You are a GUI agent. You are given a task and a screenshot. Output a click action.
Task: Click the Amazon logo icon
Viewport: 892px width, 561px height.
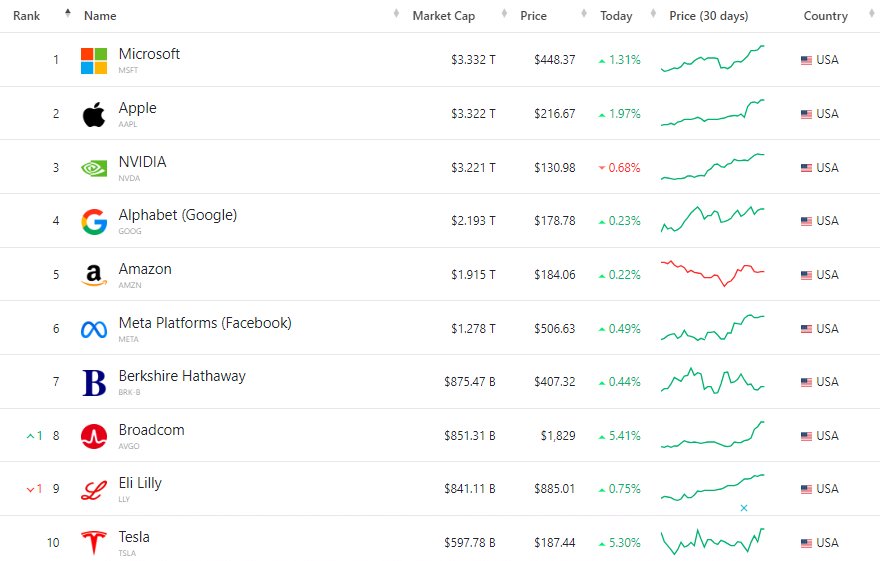94,275
